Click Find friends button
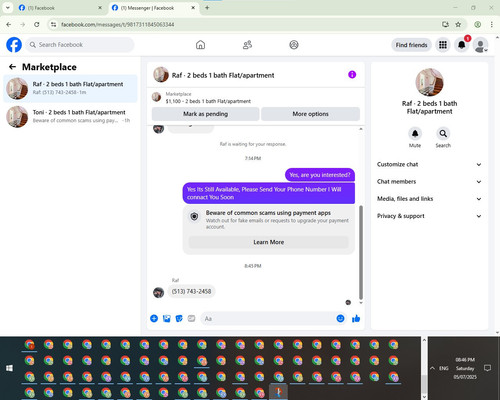Viewport: 500px width, 400px height. 411,45
